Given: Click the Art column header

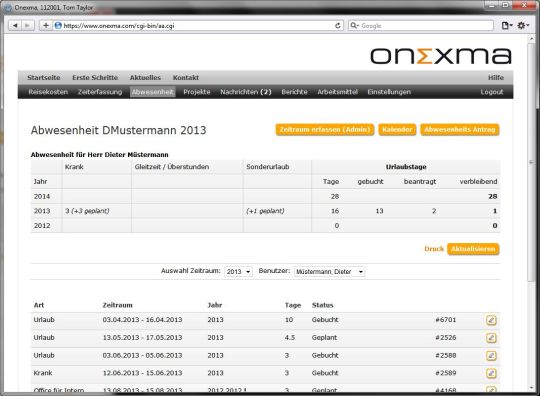Looking at the screenshot, I should pos(39,305).
